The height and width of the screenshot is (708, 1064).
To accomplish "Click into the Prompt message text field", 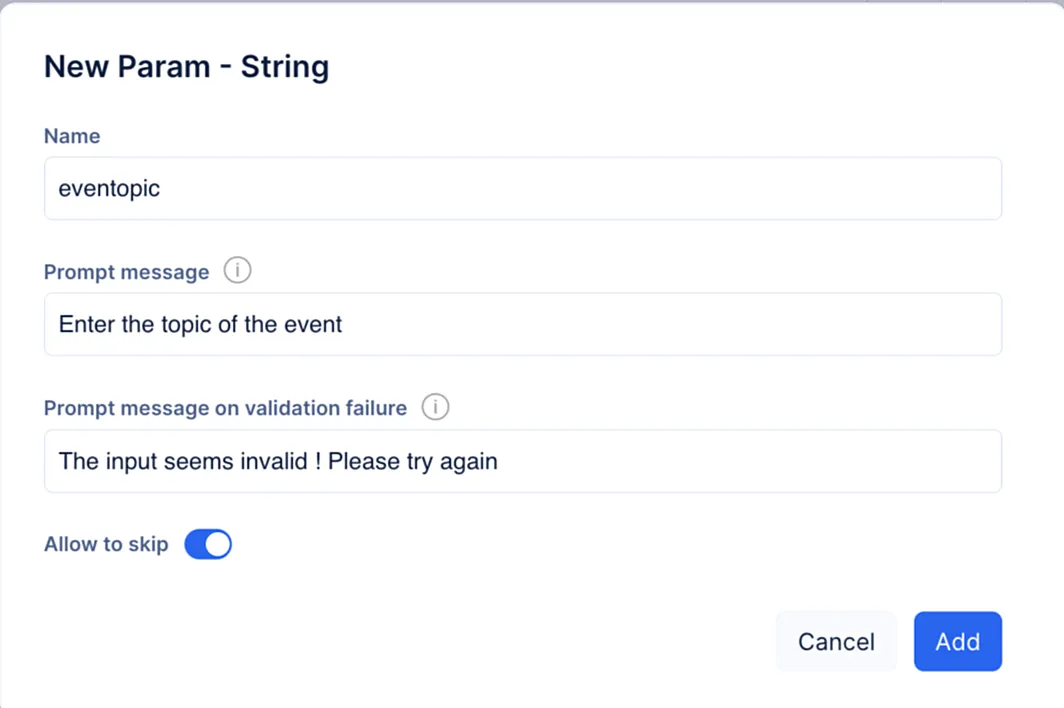I will pyautogui.click(x=522, y=324).
